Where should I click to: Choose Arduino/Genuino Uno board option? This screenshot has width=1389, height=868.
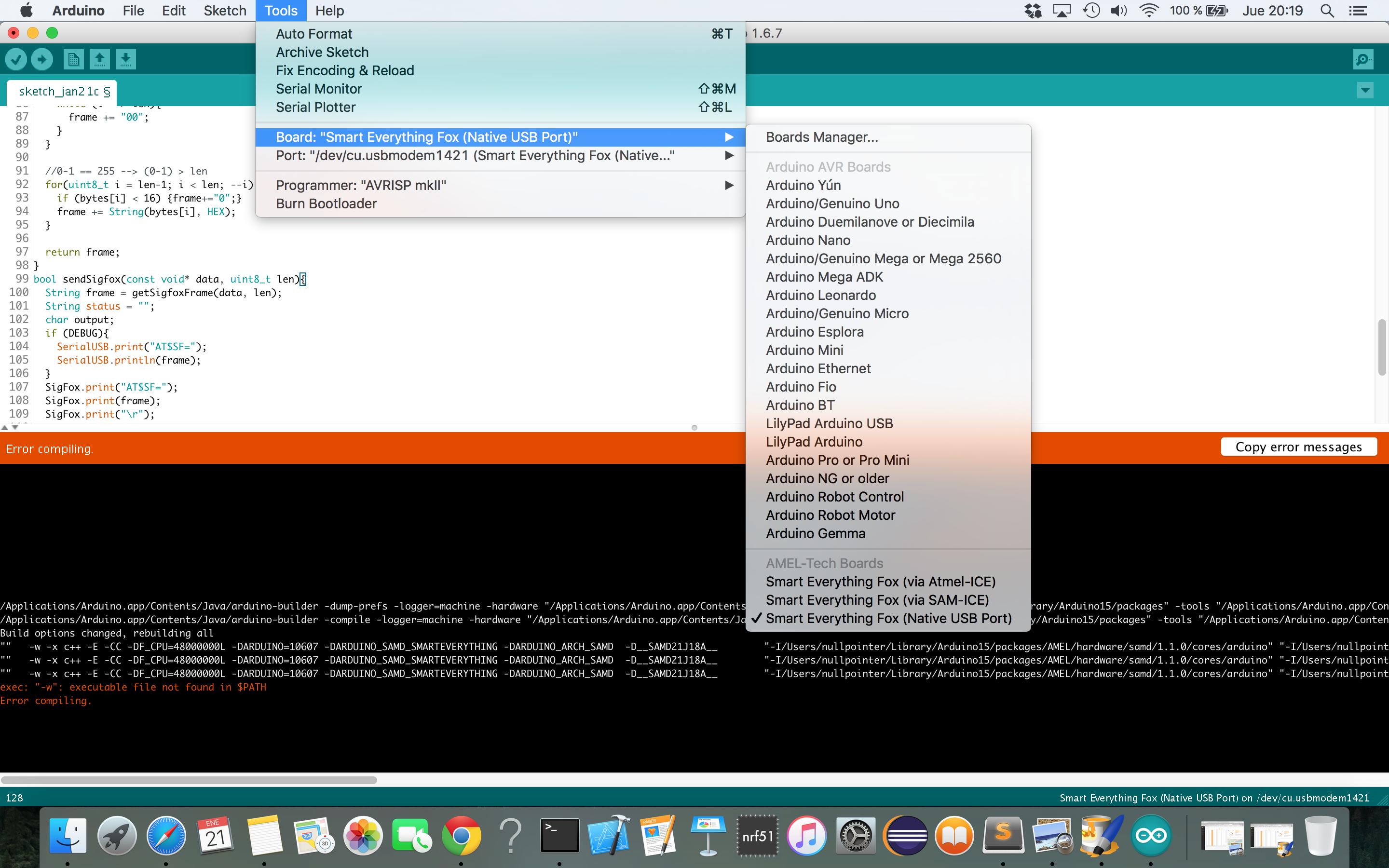click(832, 204)
